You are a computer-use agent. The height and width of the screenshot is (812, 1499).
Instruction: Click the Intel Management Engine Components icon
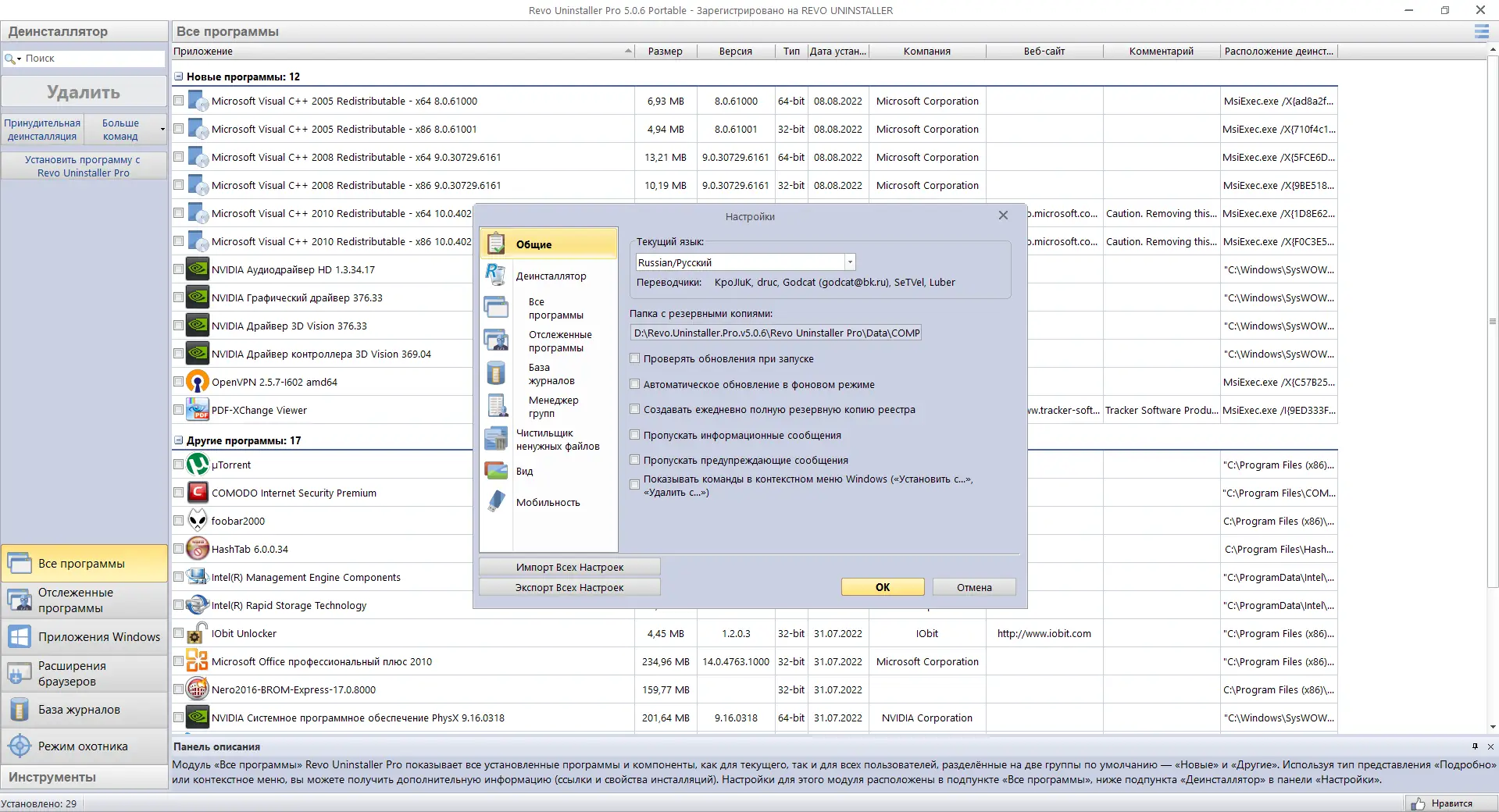[x=198, y=577]
